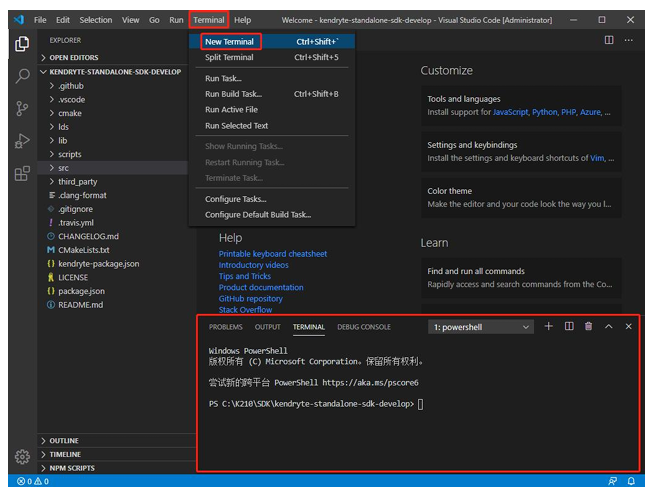Open the Search view in activity bar
652x492 pixels.
22,76
